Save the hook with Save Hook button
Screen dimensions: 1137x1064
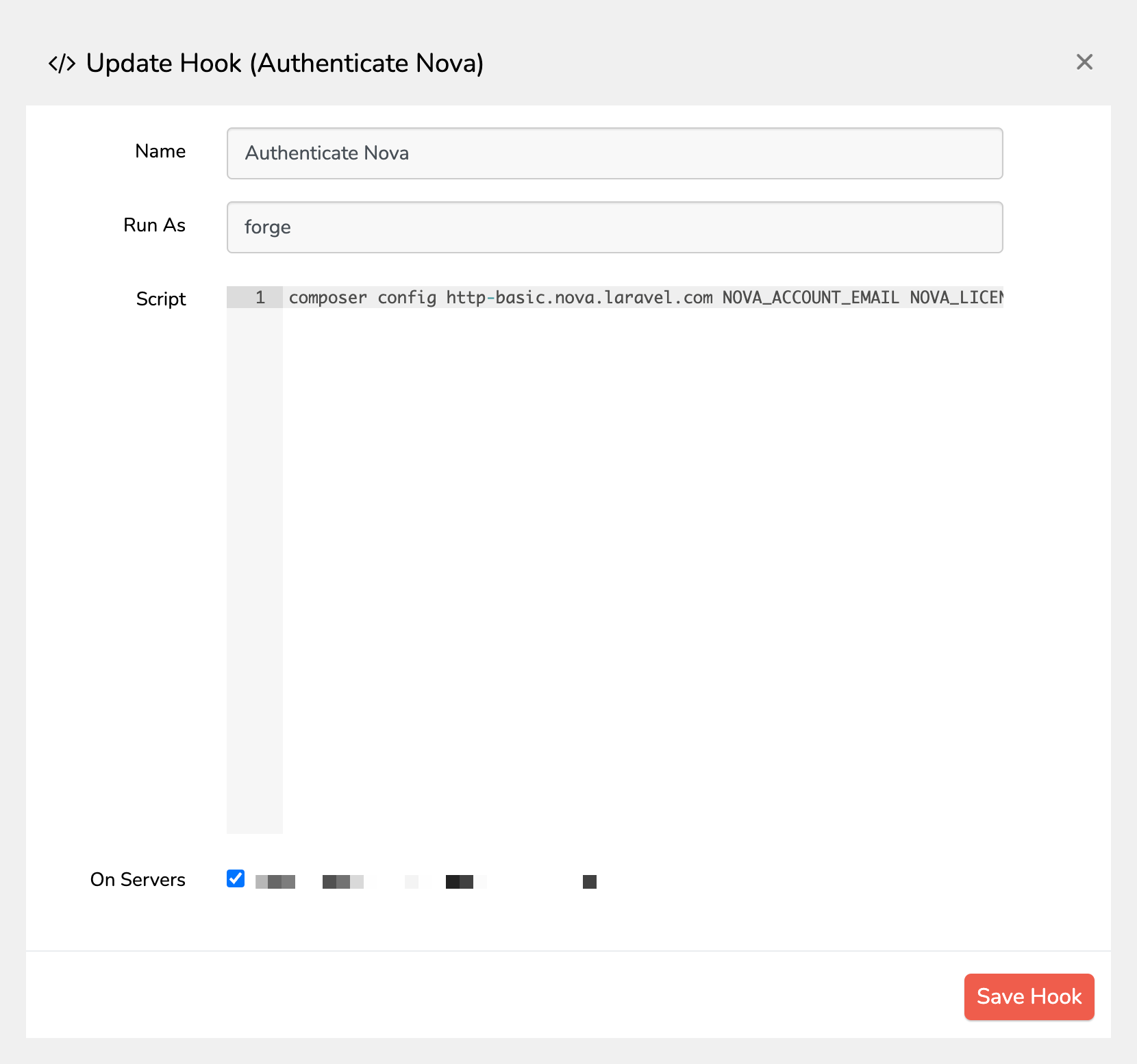click(x=1029, y=996)
